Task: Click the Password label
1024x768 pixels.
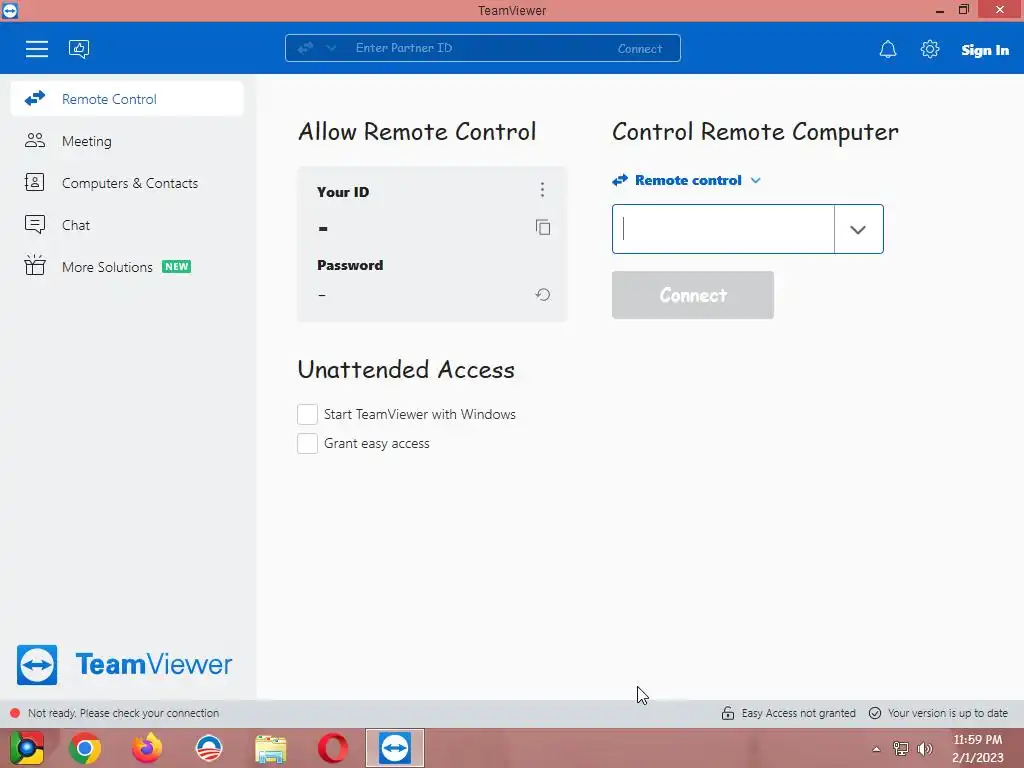Action: click(x=350, y=265)
